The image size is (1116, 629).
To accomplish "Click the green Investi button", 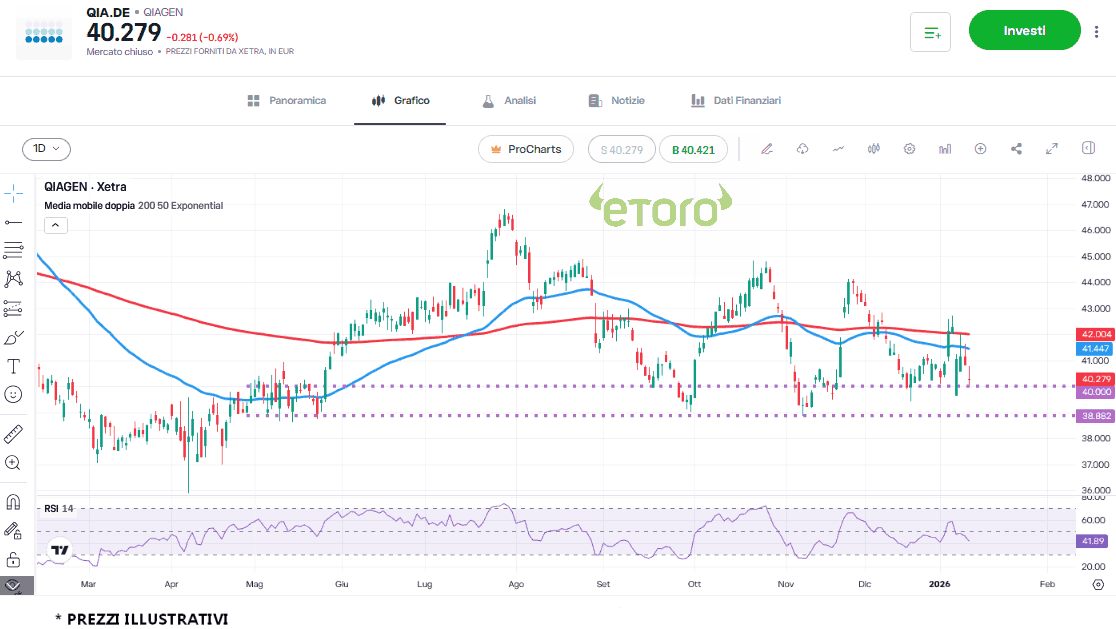I will tap(1024, 31).
